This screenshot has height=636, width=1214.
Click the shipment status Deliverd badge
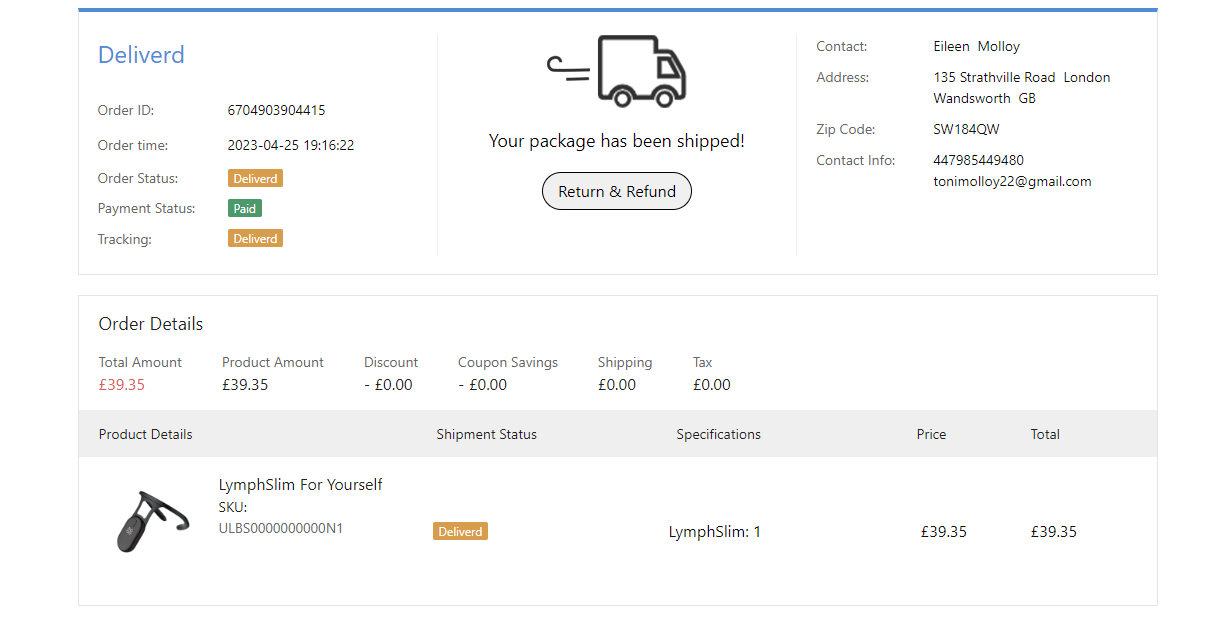pyautogui.click(x=460, y=531)
